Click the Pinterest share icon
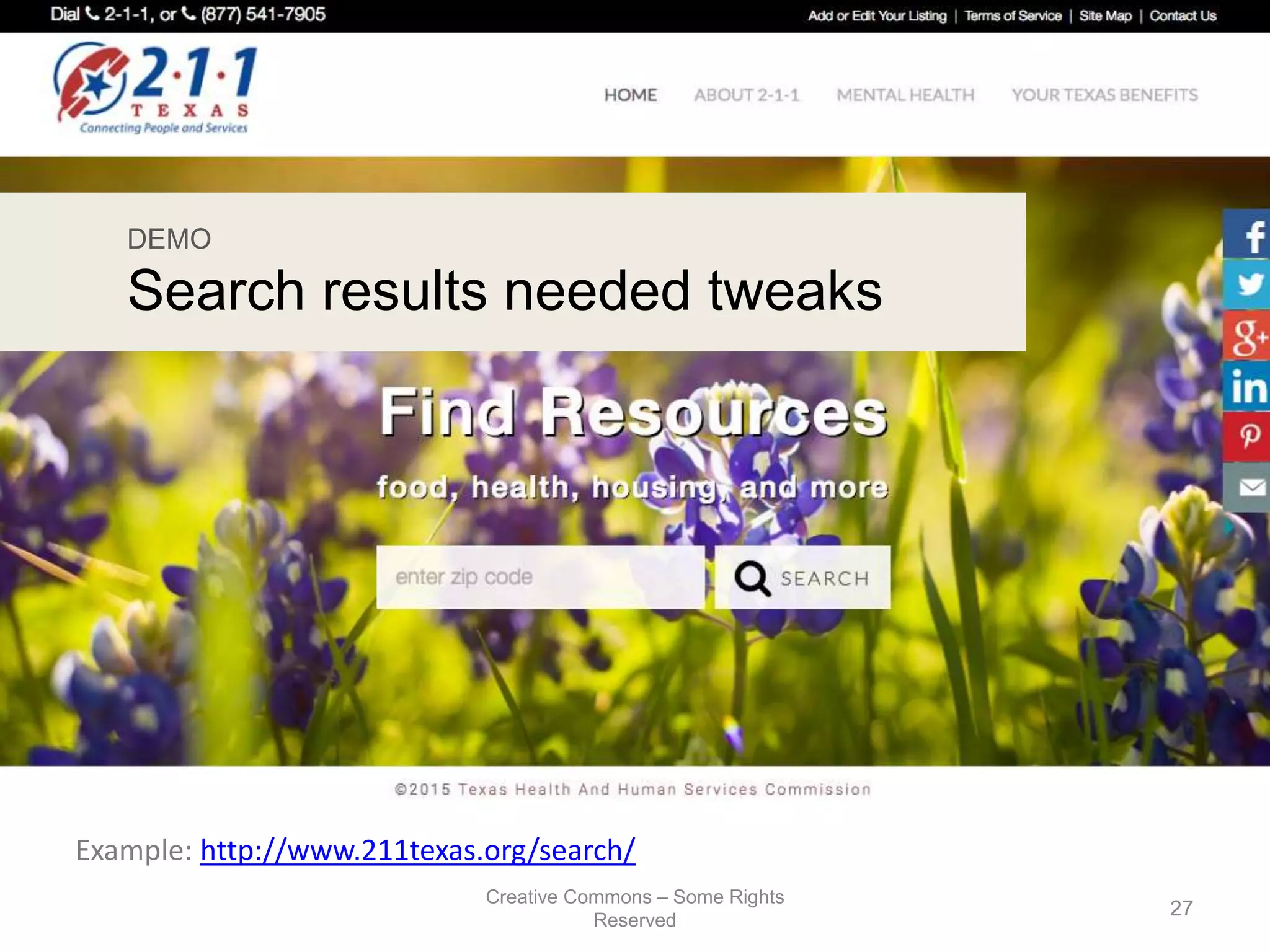The image size is (1270, 952). pos(1246,437)
